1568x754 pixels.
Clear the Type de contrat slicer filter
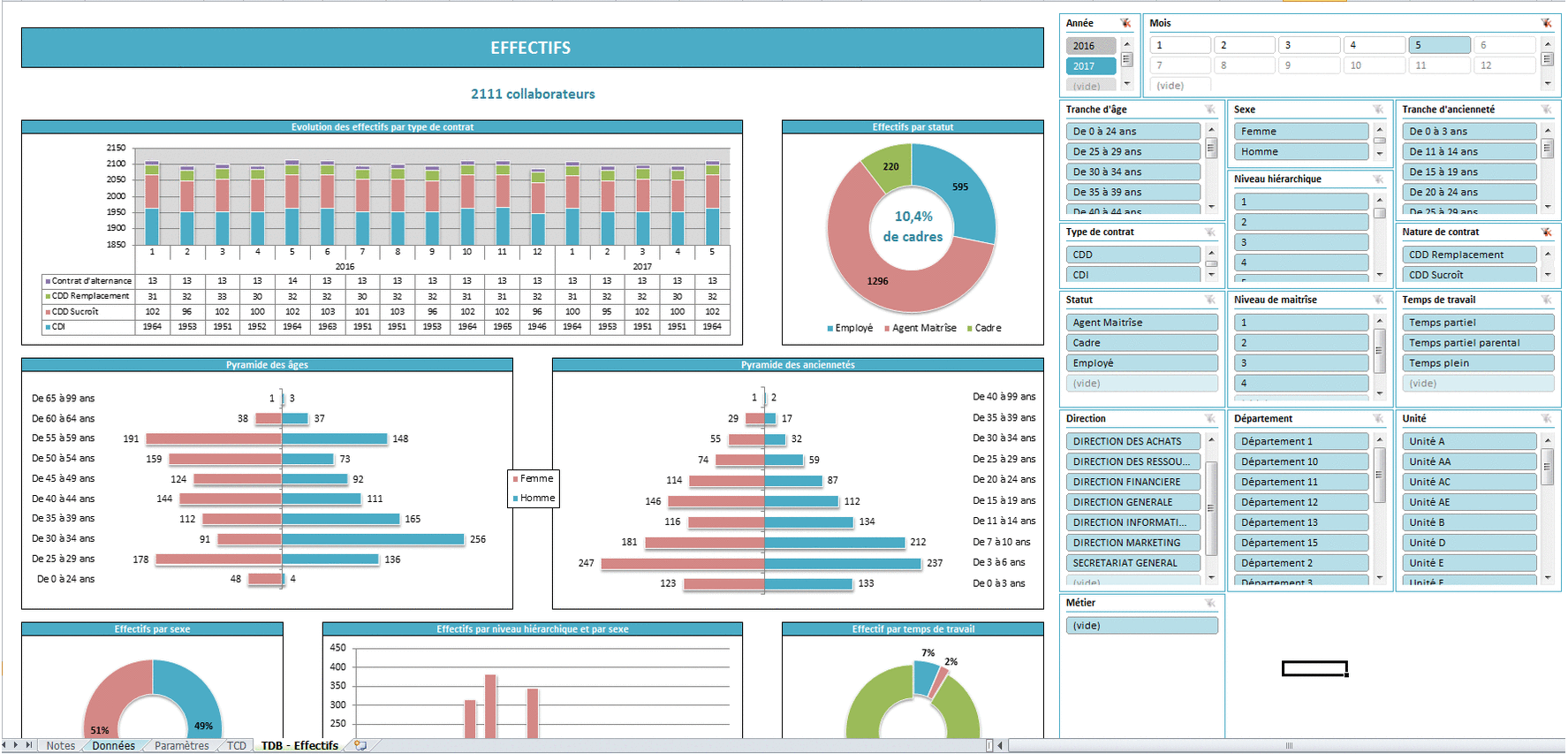pos(1210,232)
